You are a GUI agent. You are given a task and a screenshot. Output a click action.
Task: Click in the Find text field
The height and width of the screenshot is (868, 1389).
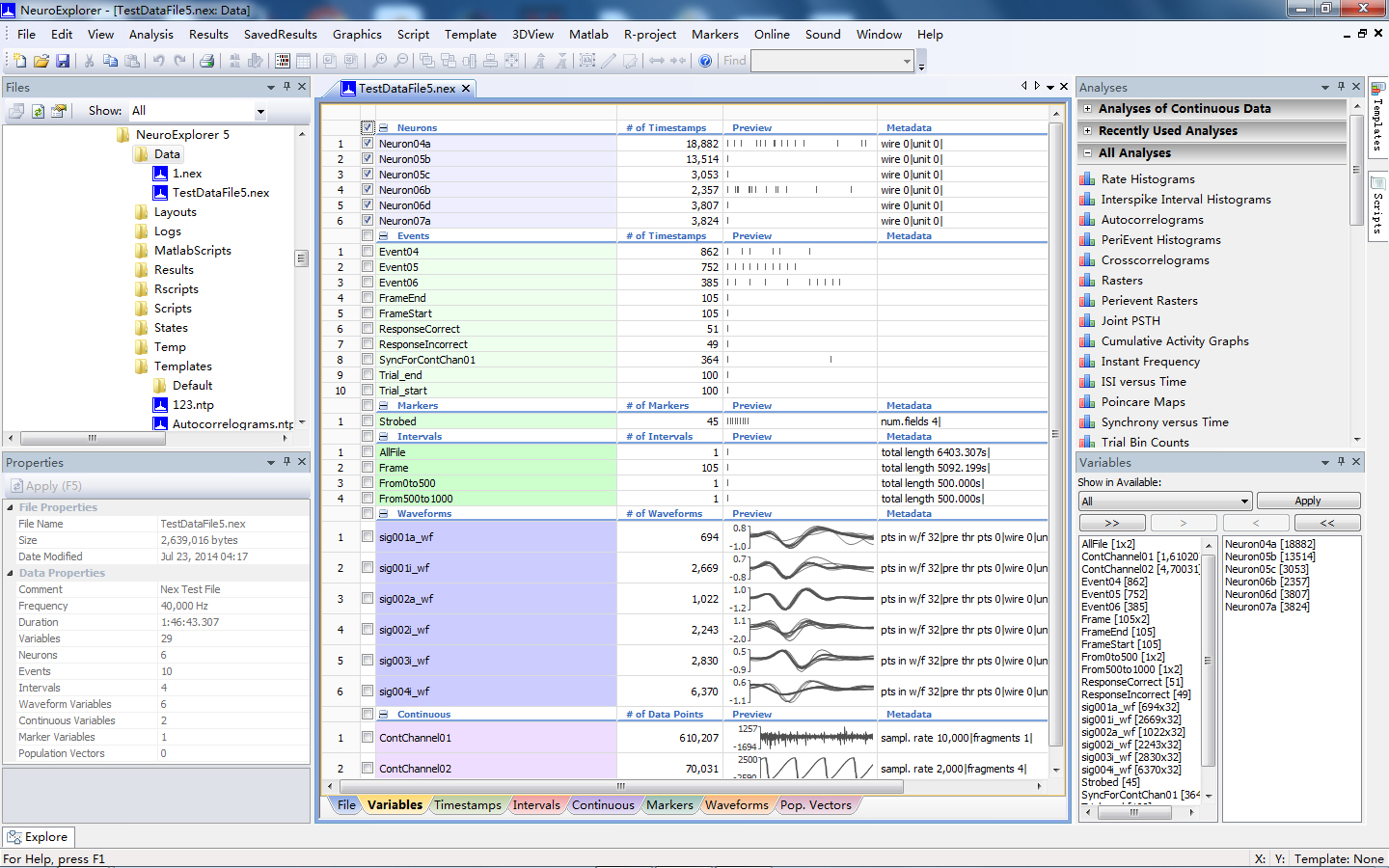click(x=826, y=61)
